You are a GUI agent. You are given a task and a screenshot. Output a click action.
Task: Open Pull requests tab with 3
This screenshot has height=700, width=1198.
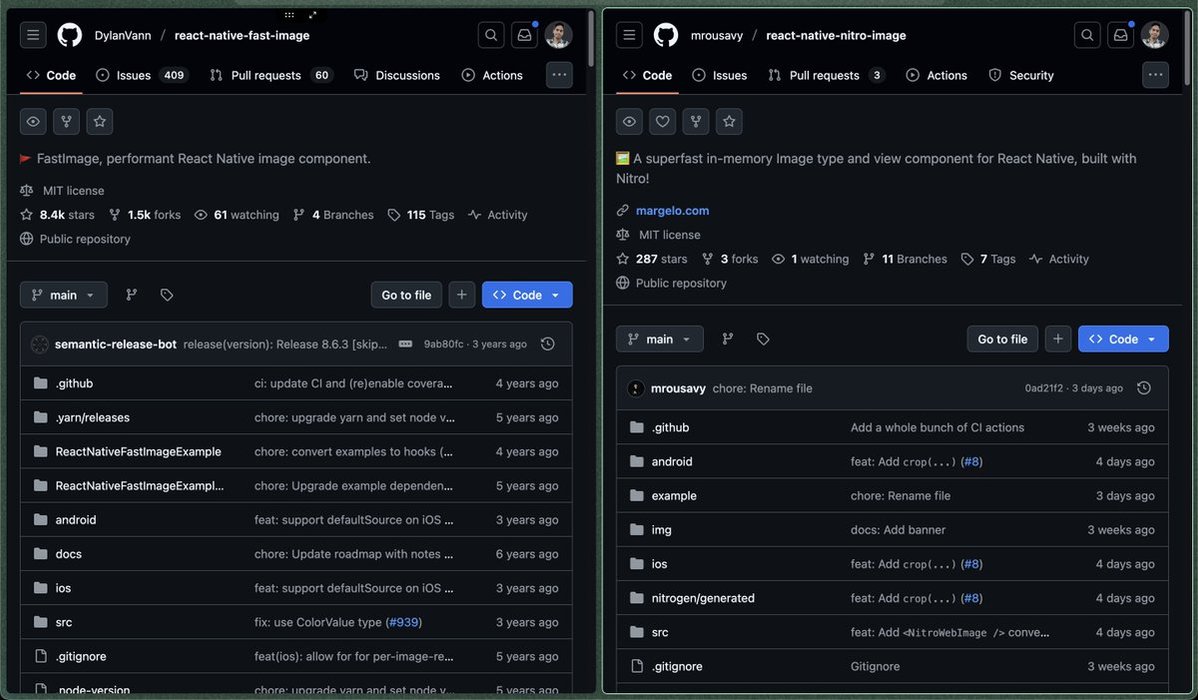[x=826, y=75]
